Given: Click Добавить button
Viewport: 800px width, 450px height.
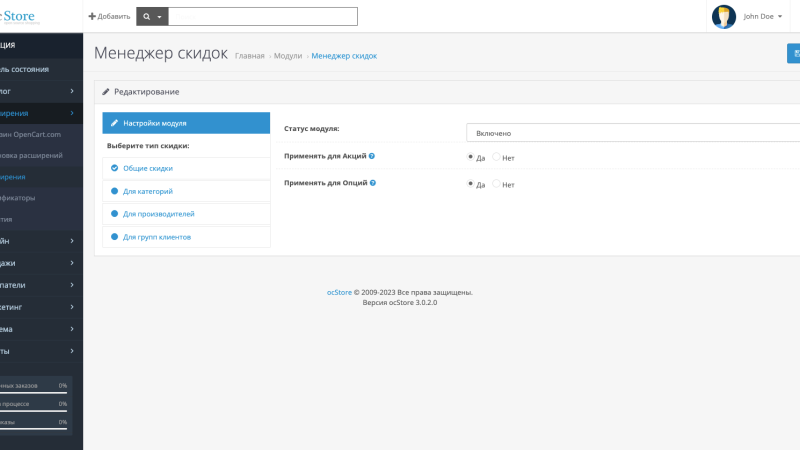Looking at the screenshot, I should coord(109,16).
